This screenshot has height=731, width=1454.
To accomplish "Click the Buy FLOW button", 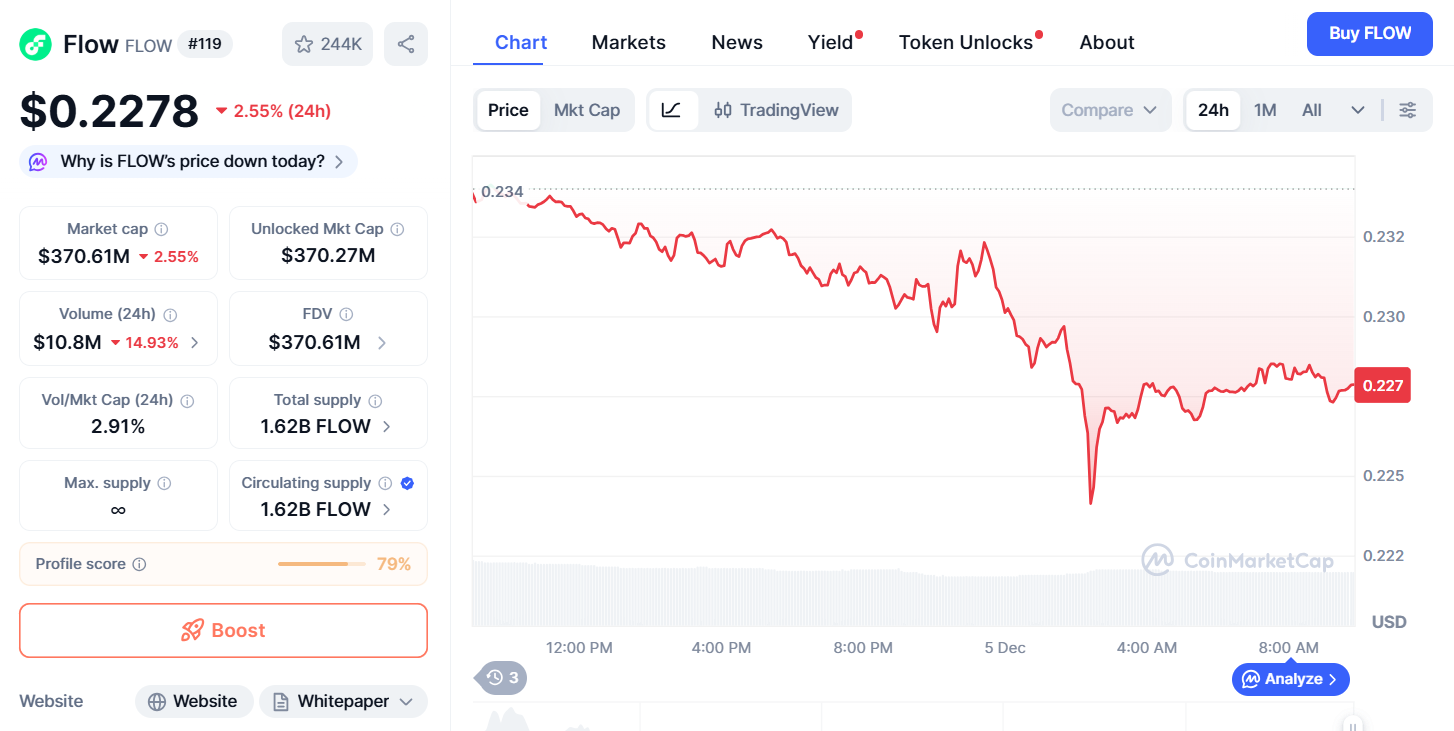I will pyautogui.click(x=1369, y=33).
